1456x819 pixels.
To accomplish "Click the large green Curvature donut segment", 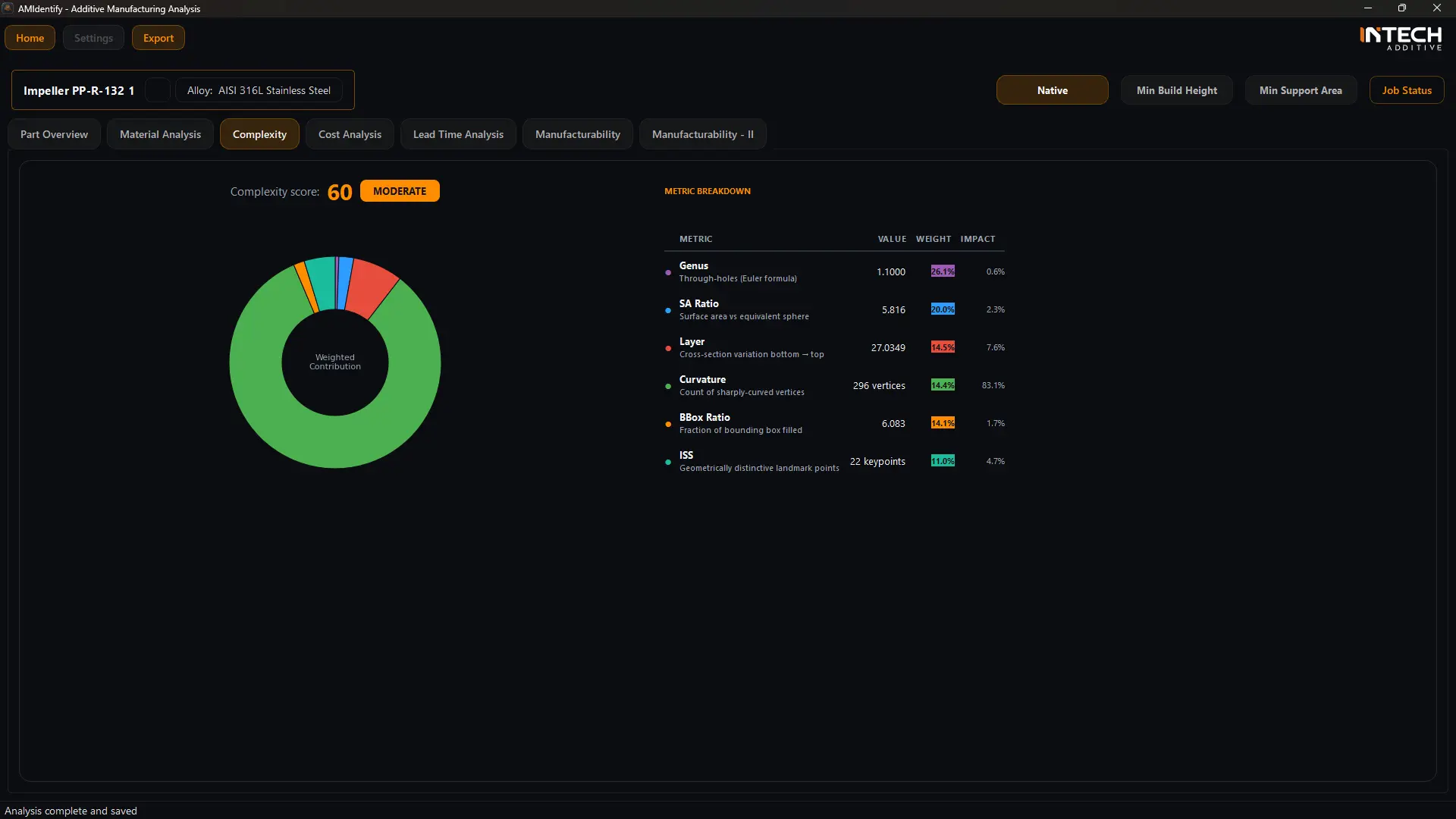I will (x=335, y=442).
